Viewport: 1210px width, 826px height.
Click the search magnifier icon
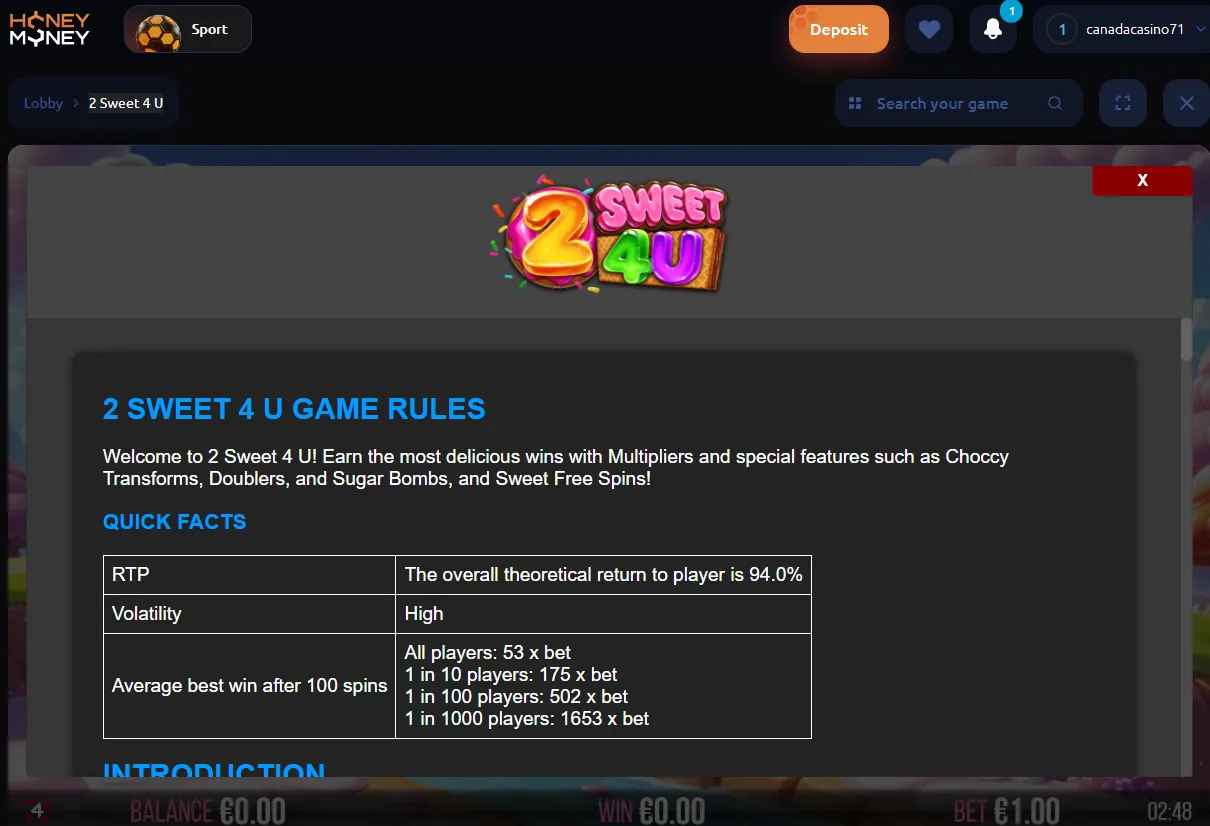coord(1055,103)
